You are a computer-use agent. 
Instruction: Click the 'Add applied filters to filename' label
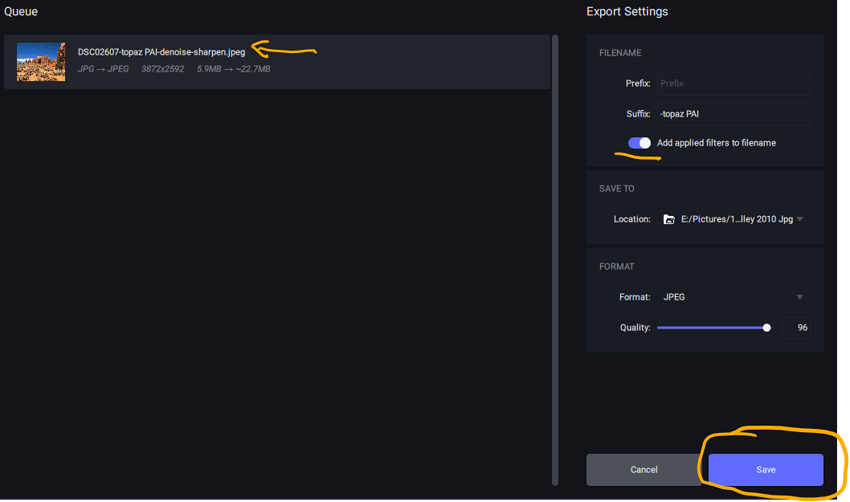pos(716,143)
